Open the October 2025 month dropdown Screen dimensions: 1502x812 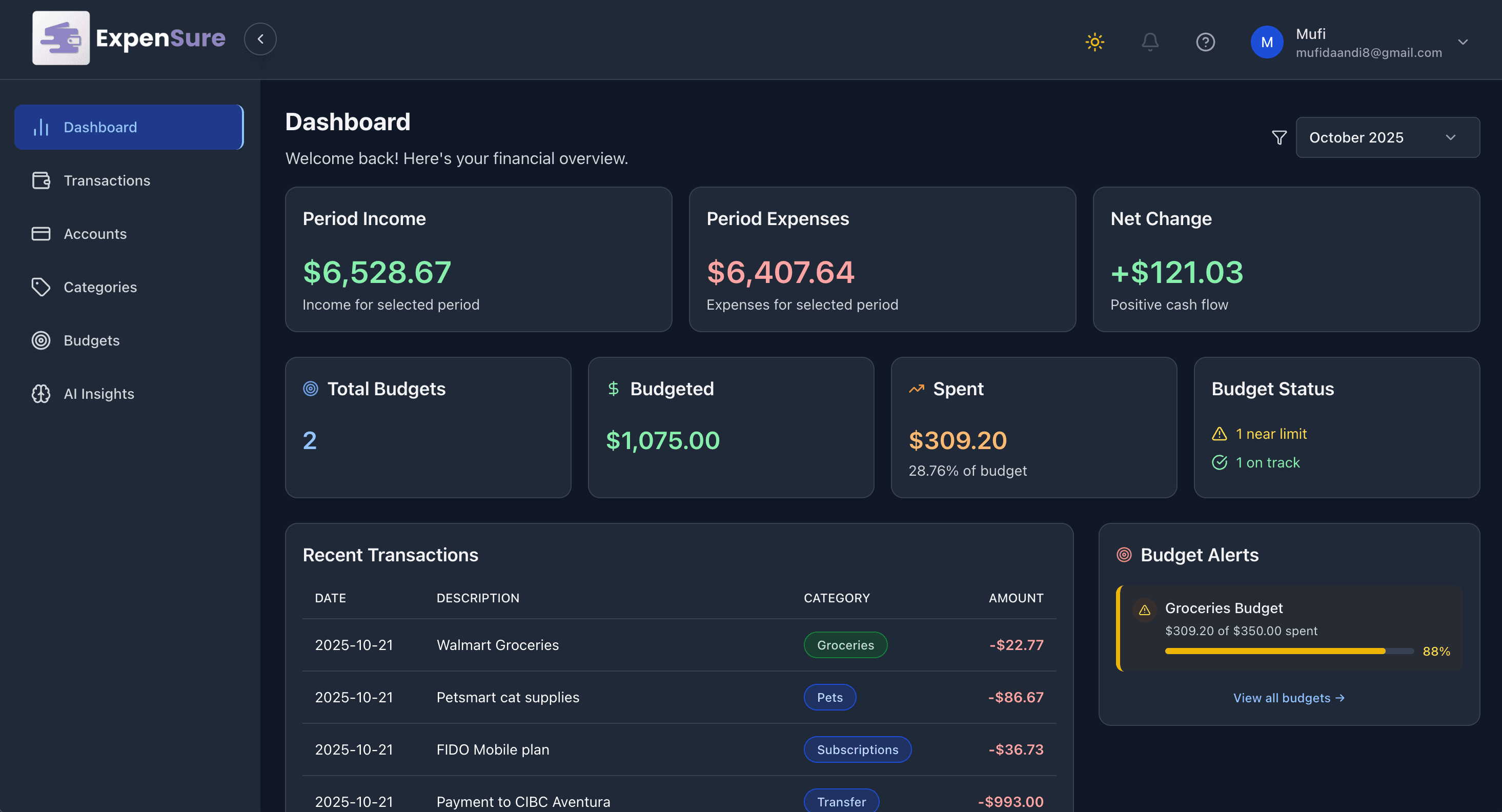click(1387, 137)
